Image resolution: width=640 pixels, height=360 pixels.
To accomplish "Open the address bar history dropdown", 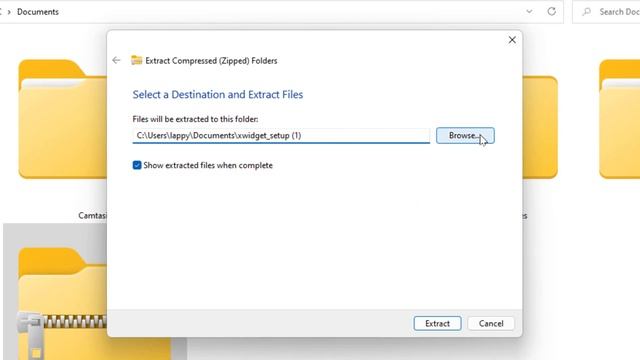I will point(529,11).
